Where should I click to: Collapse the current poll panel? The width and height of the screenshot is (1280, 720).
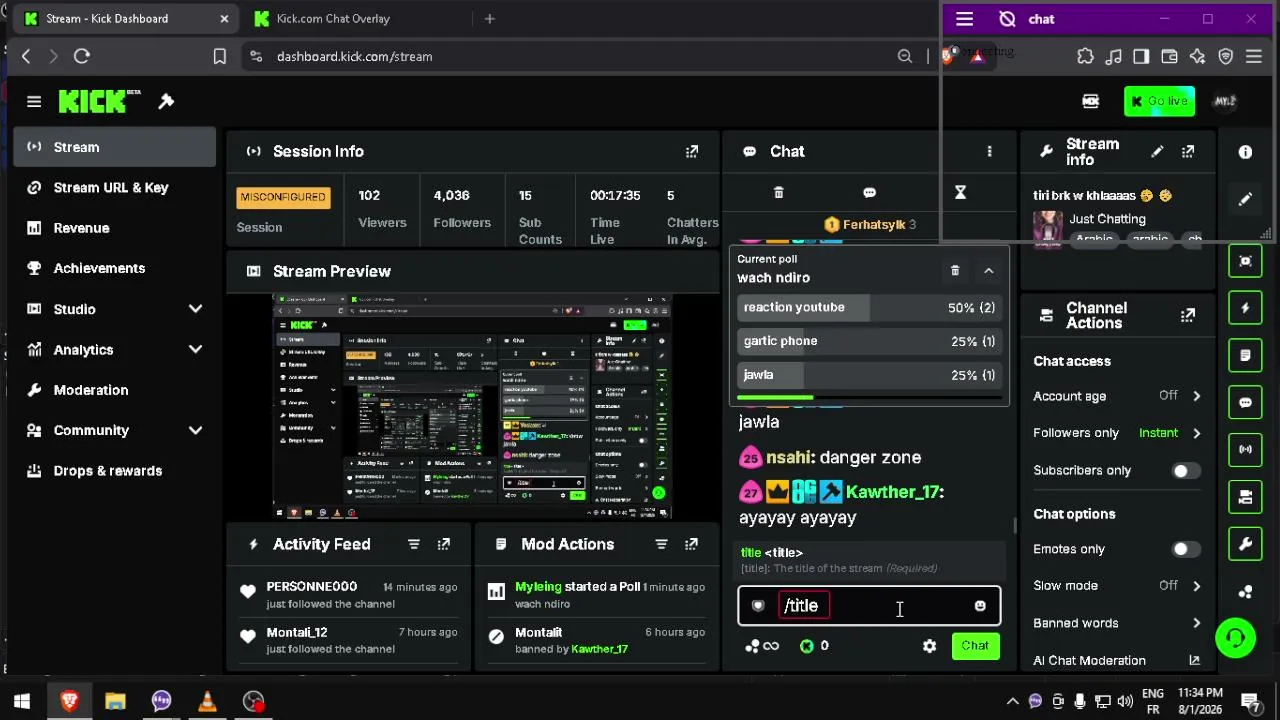(988, 270)
